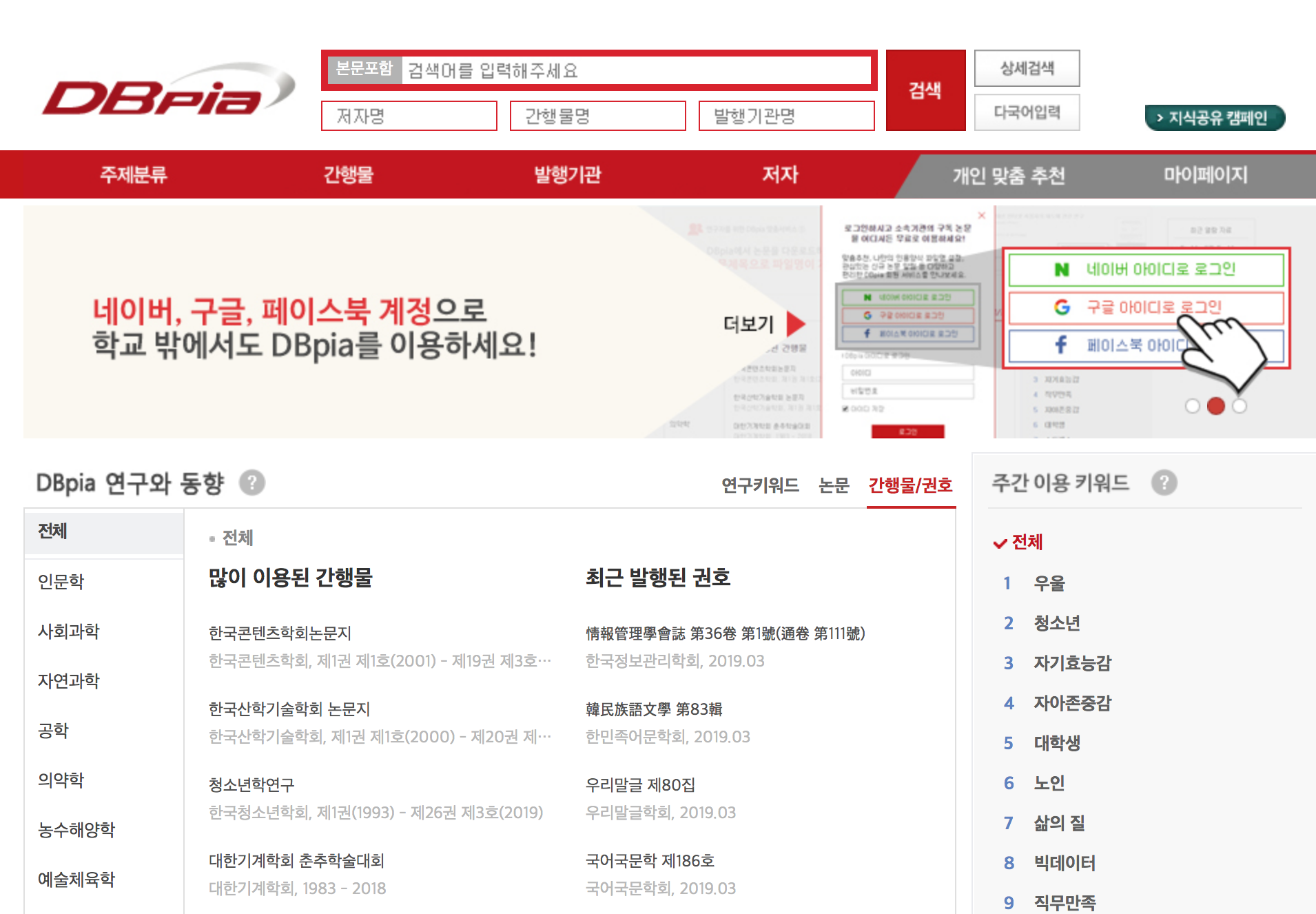Image resolution: width=1316 pixels, height=914 pixels.
Task: Click keyword 우울 ranked 1
Action: [x=1049, y=584]
